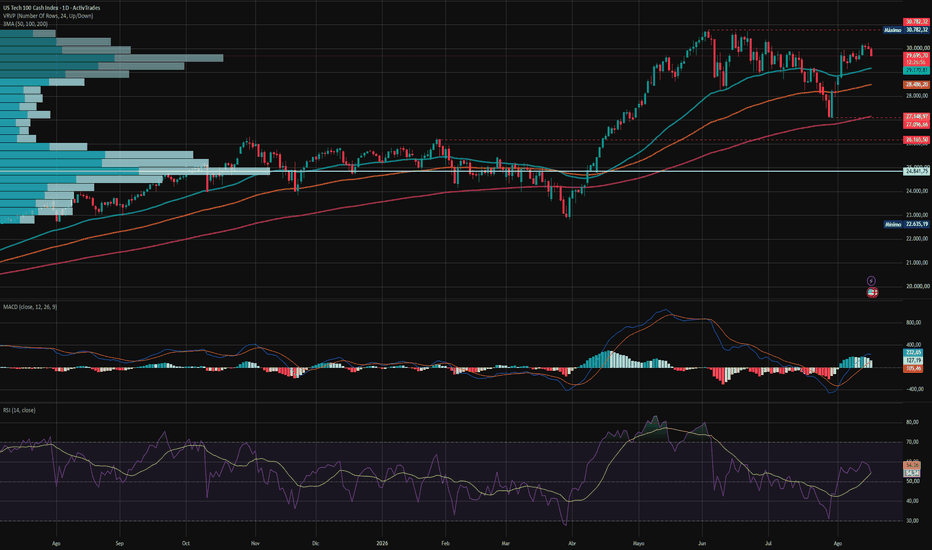Viewport: 932px width, 550px height.
Task: Click the Mayo label on time axis
Action: [639, 543]
